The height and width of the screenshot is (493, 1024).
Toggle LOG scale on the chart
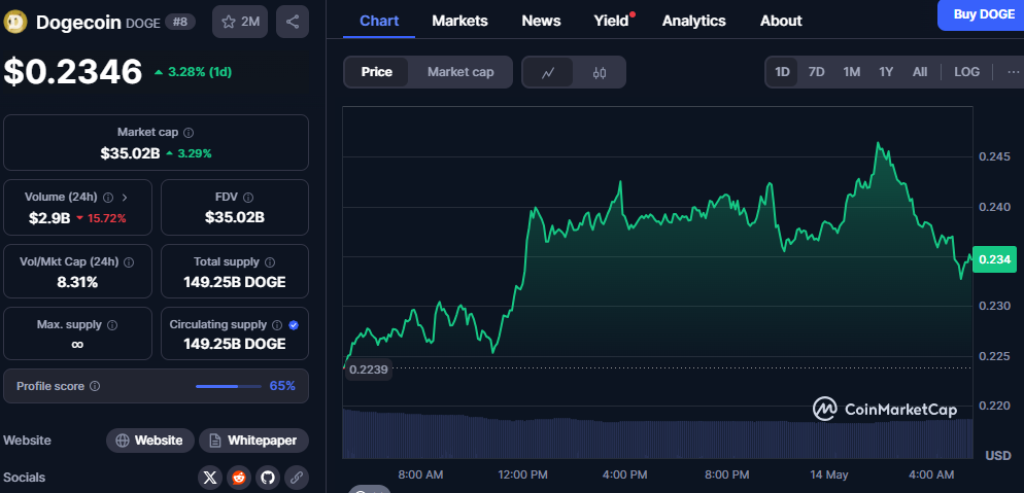[967, 72]
